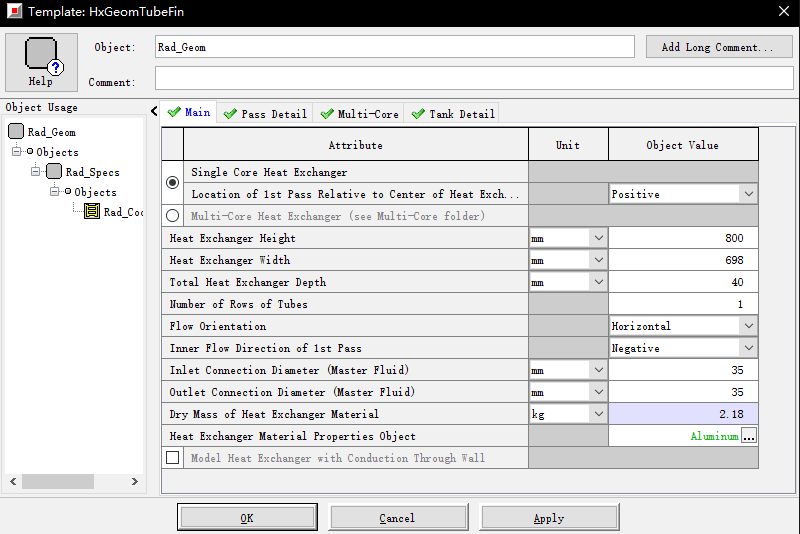800x534 pixels.
Task: Select Single Core Heat Exchanger radio button
Action: [173, 183]
